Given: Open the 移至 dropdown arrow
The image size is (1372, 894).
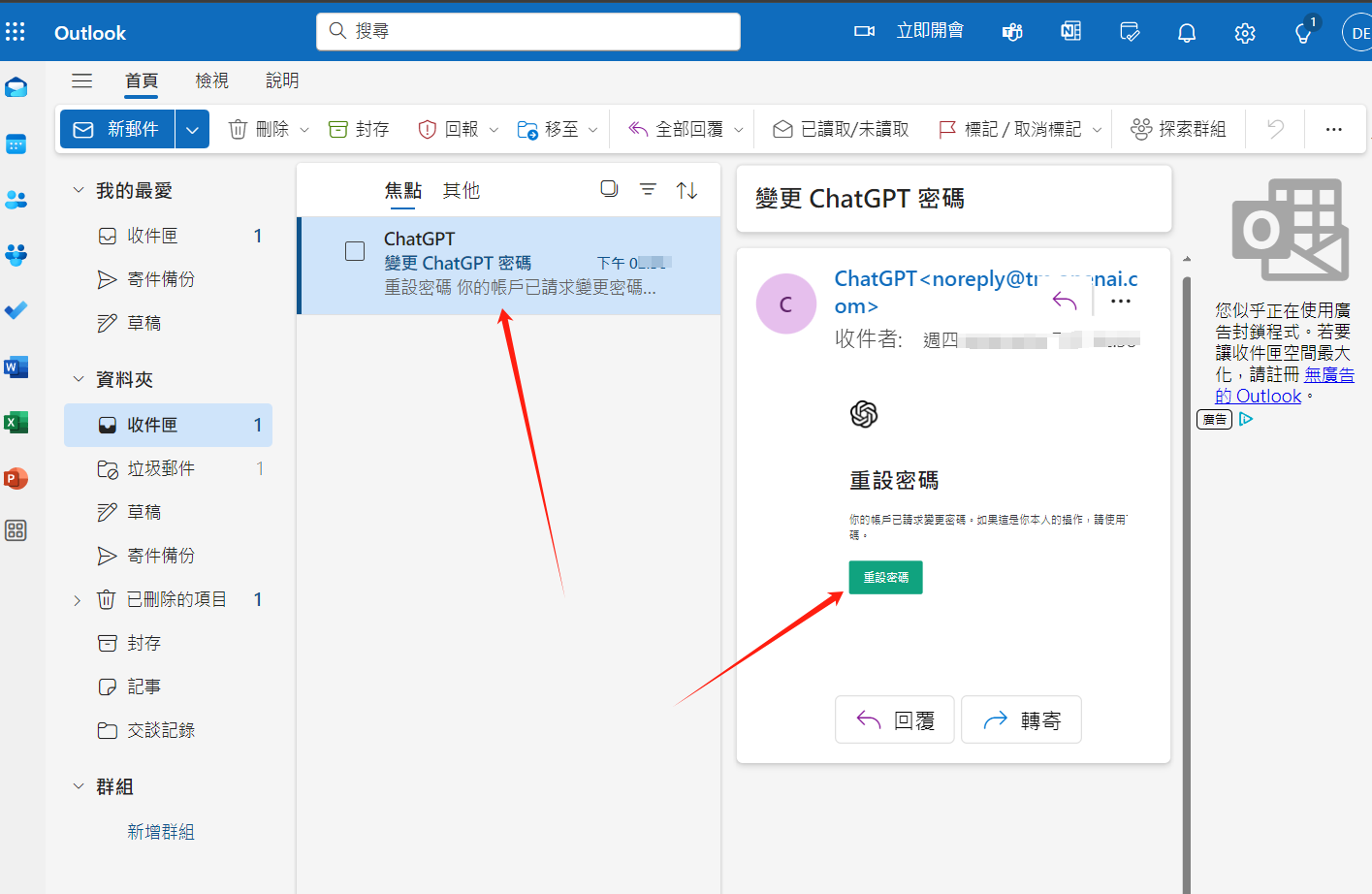Looking at the screenshot, I should (x=592, y=130).
